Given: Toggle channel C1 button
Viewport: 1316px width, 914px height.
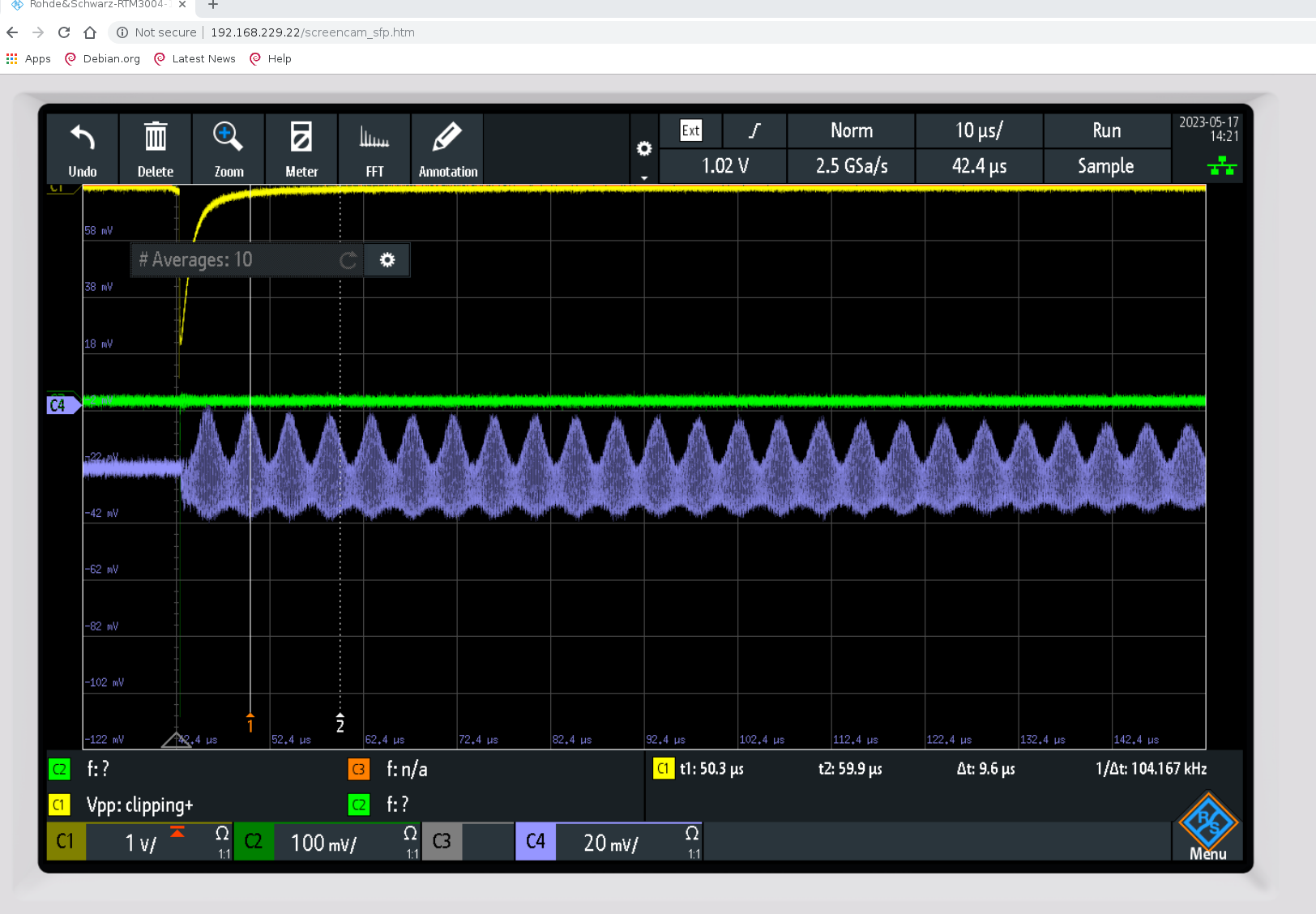Looking at the screenshot, I should pyautogui.click(x=66, y=842).
